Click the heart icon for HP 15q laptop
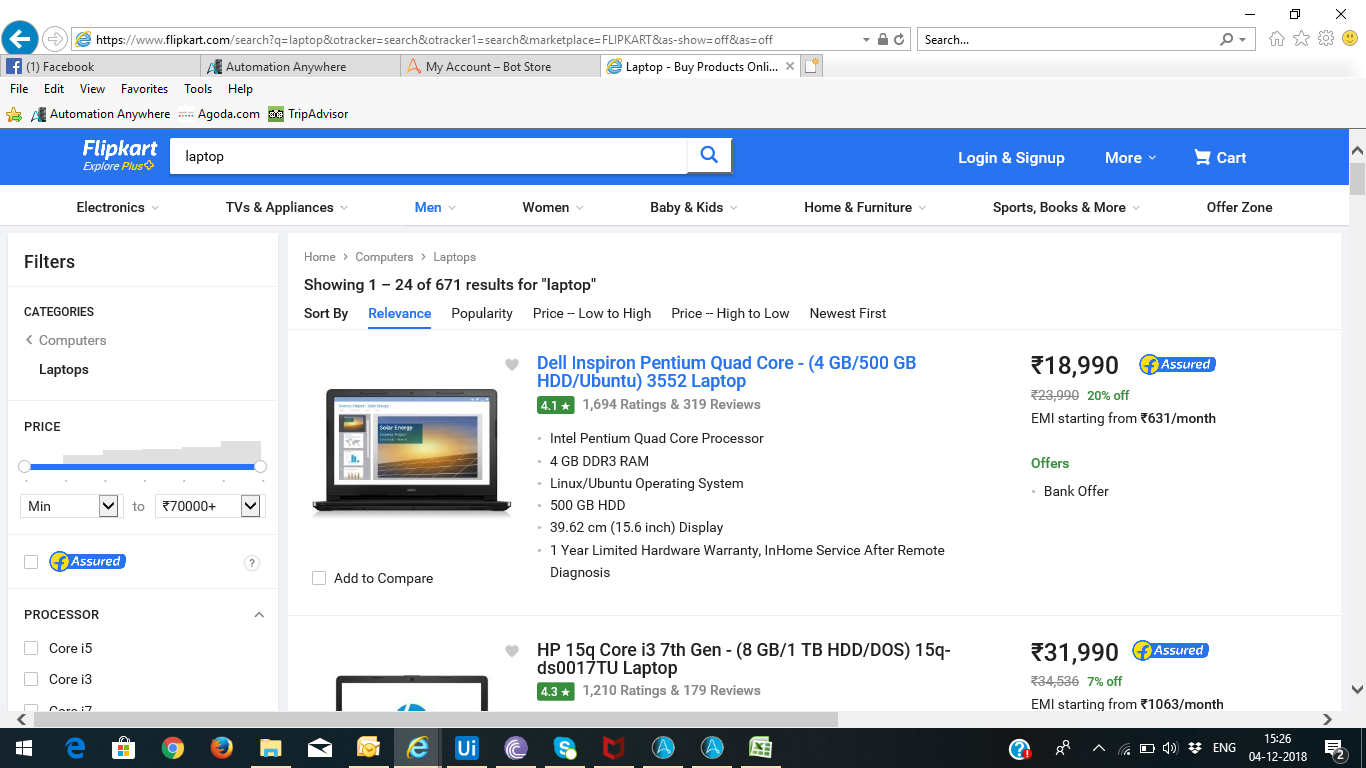Image resolution: width=1366 pixels, height=768 pixels. tap(512, 651)
